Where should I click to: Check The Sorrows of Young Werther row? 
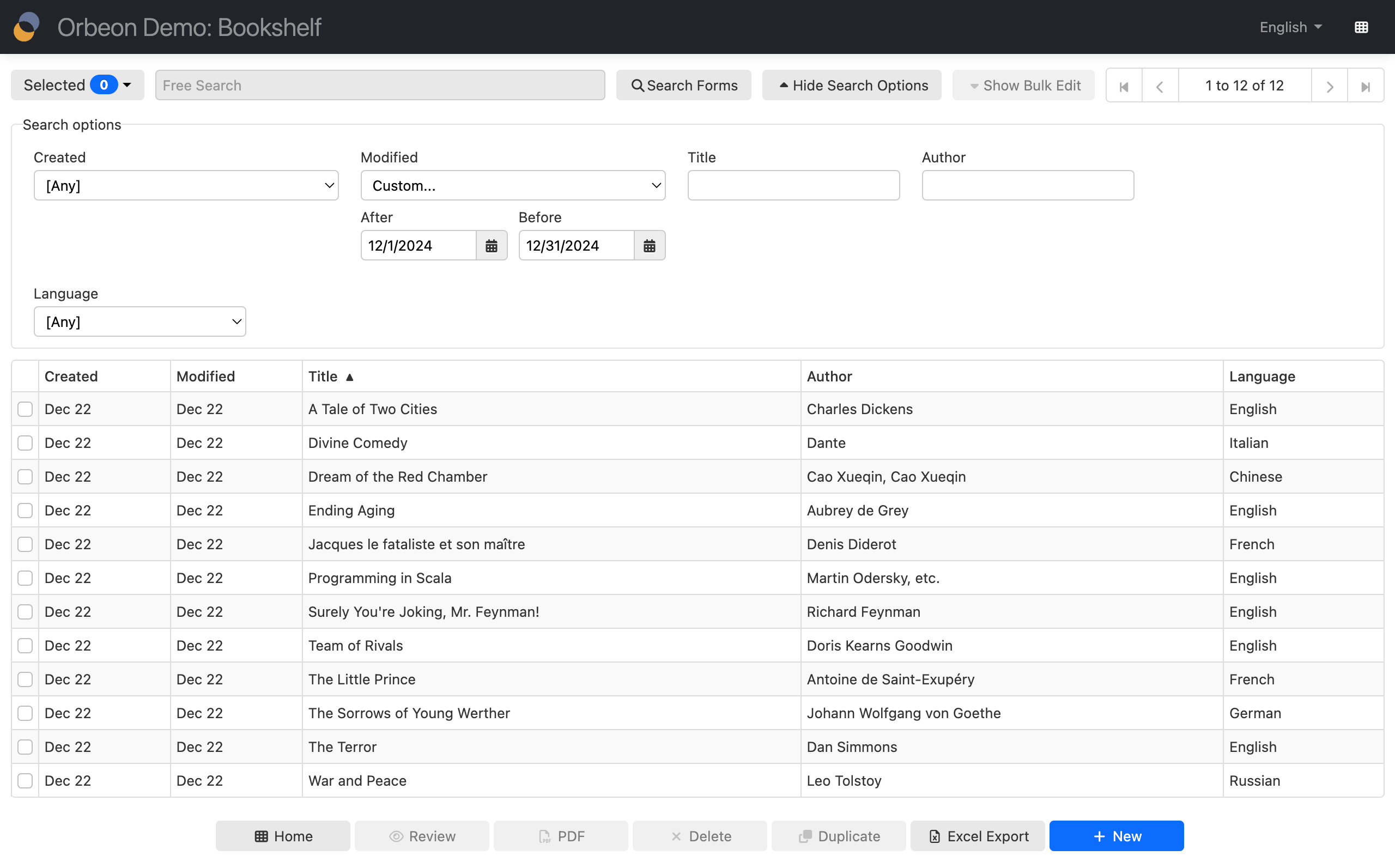(25, 714)
